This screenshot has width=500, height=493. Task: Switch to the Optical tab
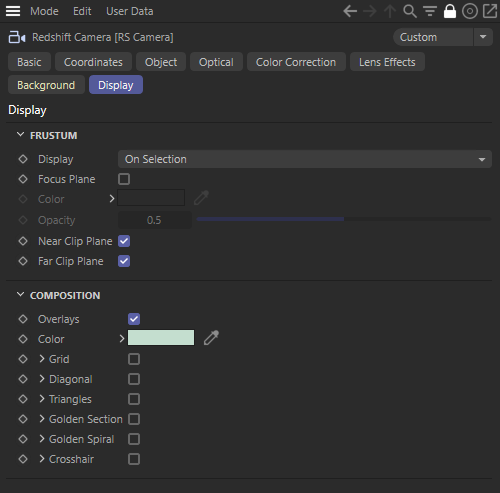click(x=216, y=62)
